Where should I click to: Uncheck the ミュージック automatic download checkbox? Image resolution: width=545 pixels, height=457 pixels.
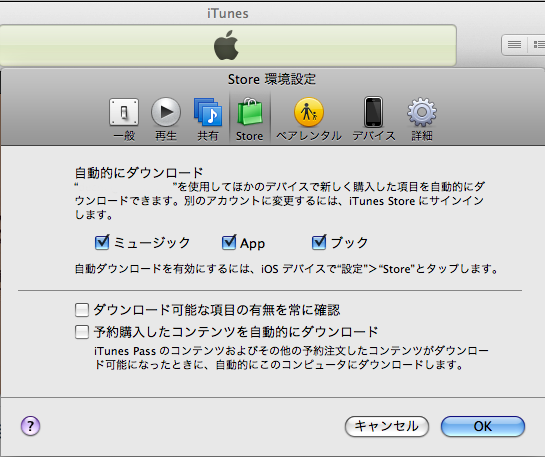tap(102, 242)
